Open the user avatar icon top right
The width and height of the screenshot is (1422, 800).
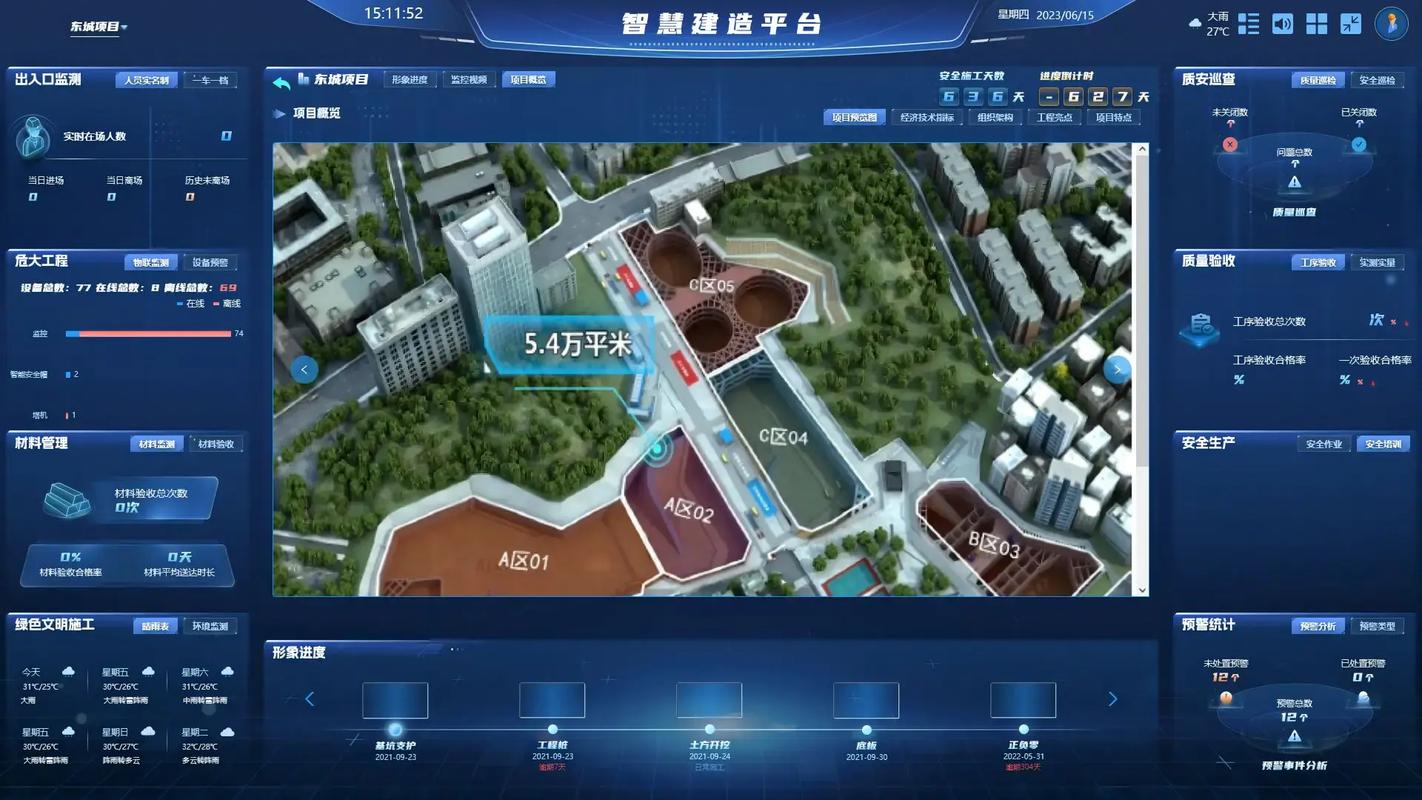(x=1393, y=24)
